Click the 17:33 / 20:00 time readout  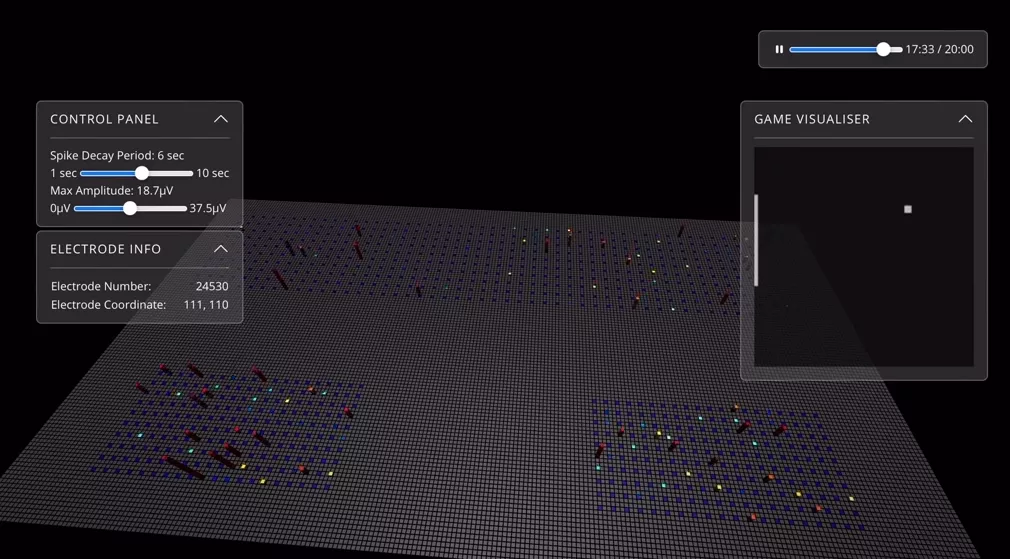point(939,49)
